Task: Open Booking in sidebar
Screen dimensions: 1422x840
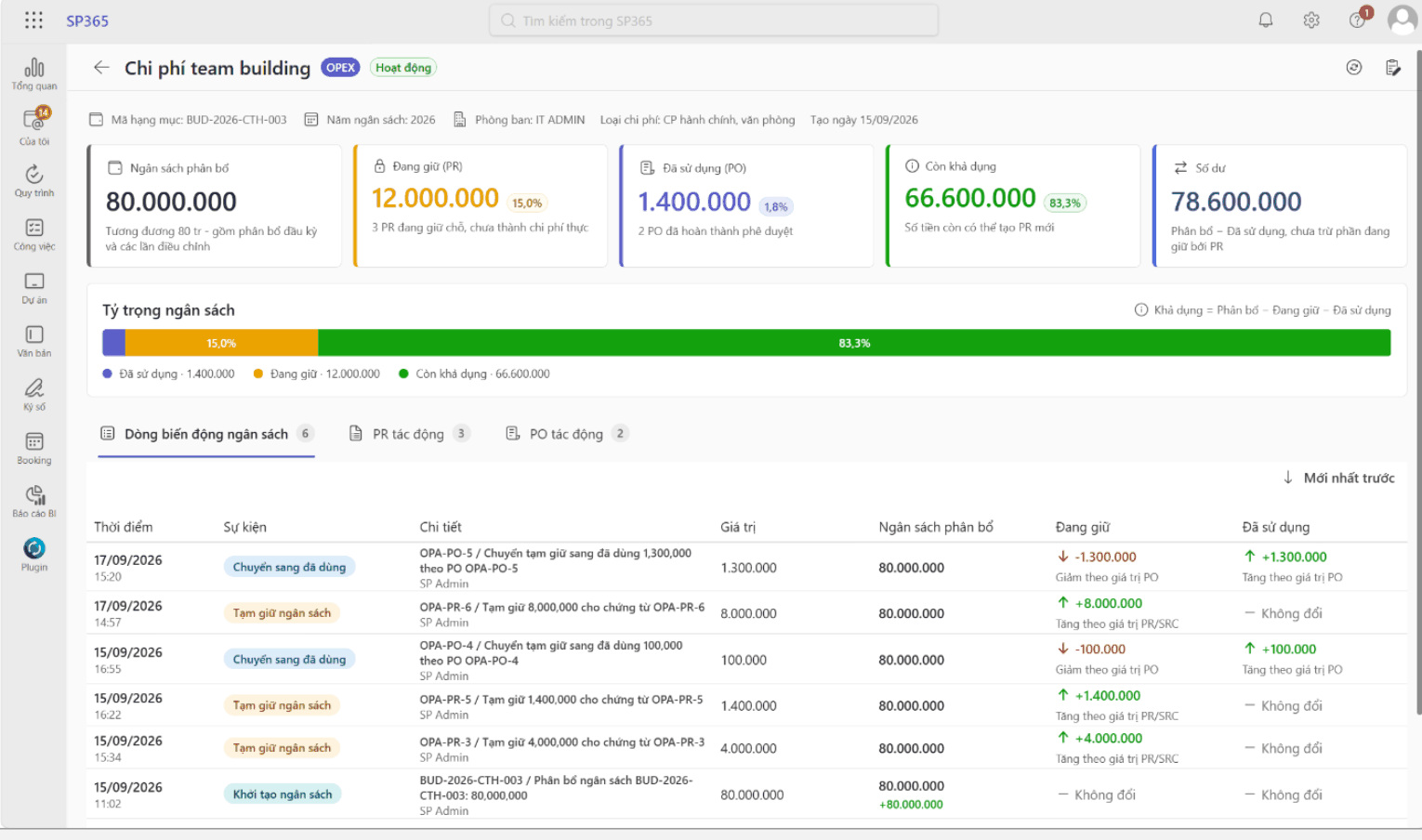Action: tap(34, 448)
